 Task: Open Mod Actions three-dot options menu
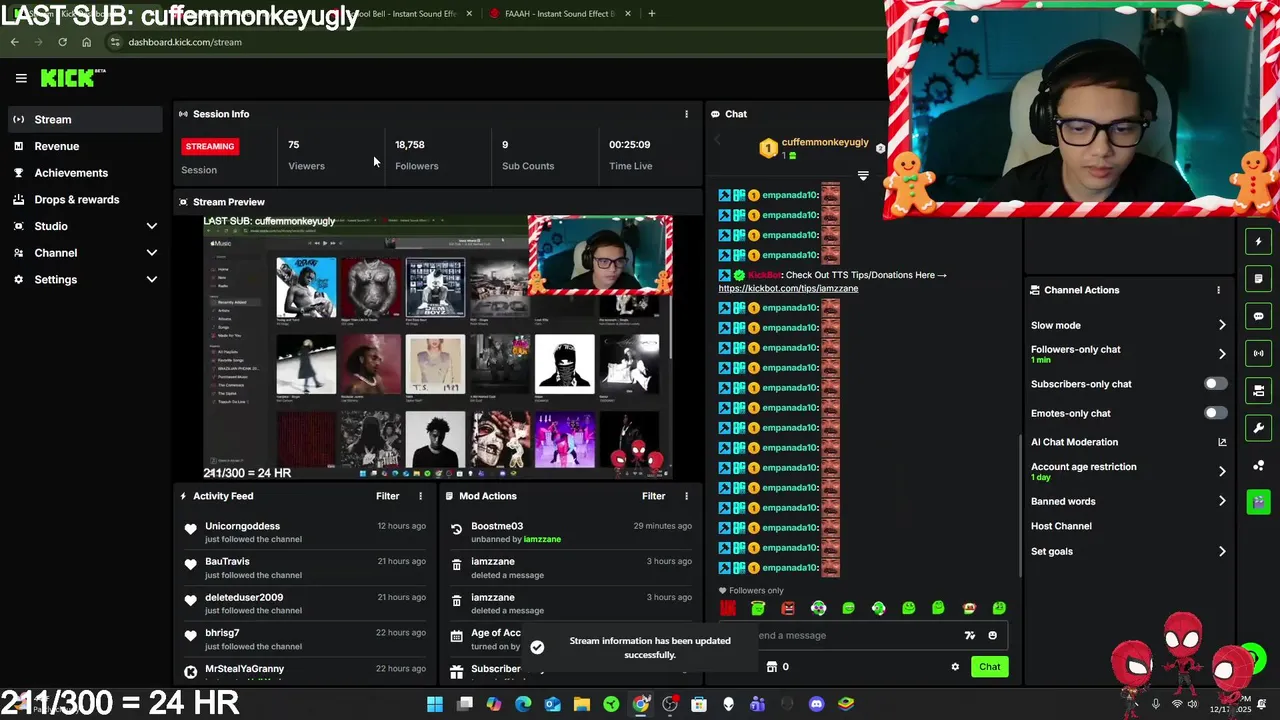[x=686, y=496]
